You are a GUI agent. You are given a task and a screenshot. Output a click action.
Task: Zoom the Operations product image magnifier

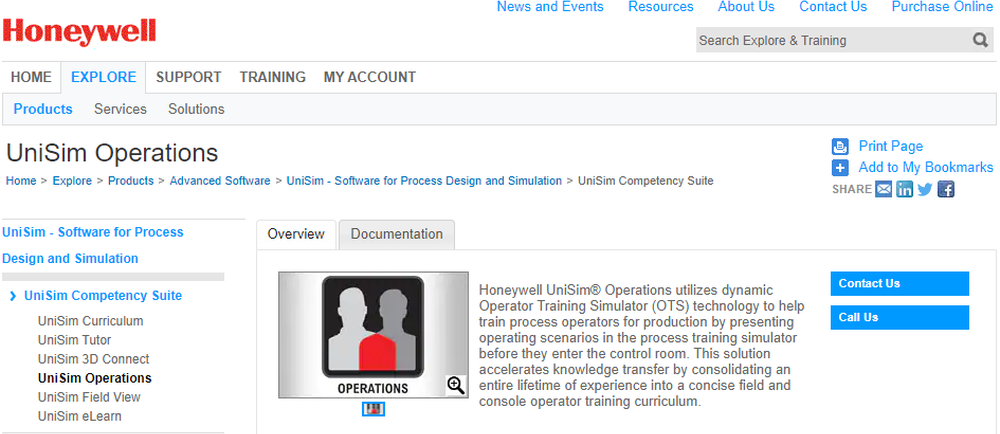coord(455,385)
